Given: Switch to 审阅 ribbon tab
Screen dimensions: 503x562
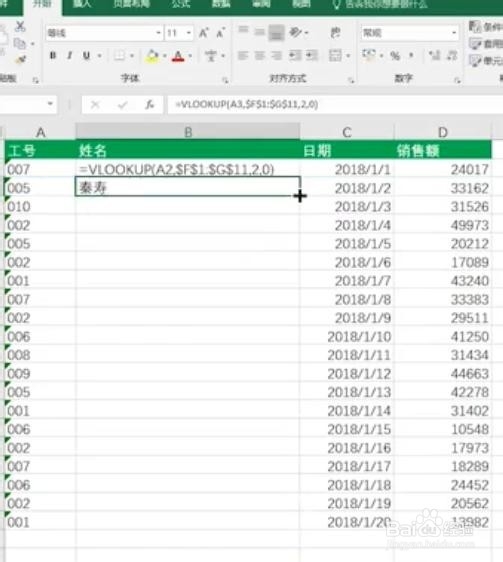Looking at the screenshot, I should 261,4.
